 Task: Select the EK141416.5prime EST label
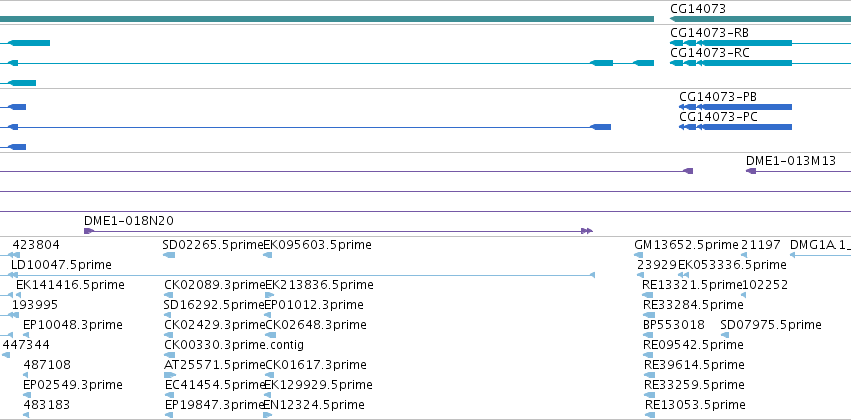click(70, 285)
